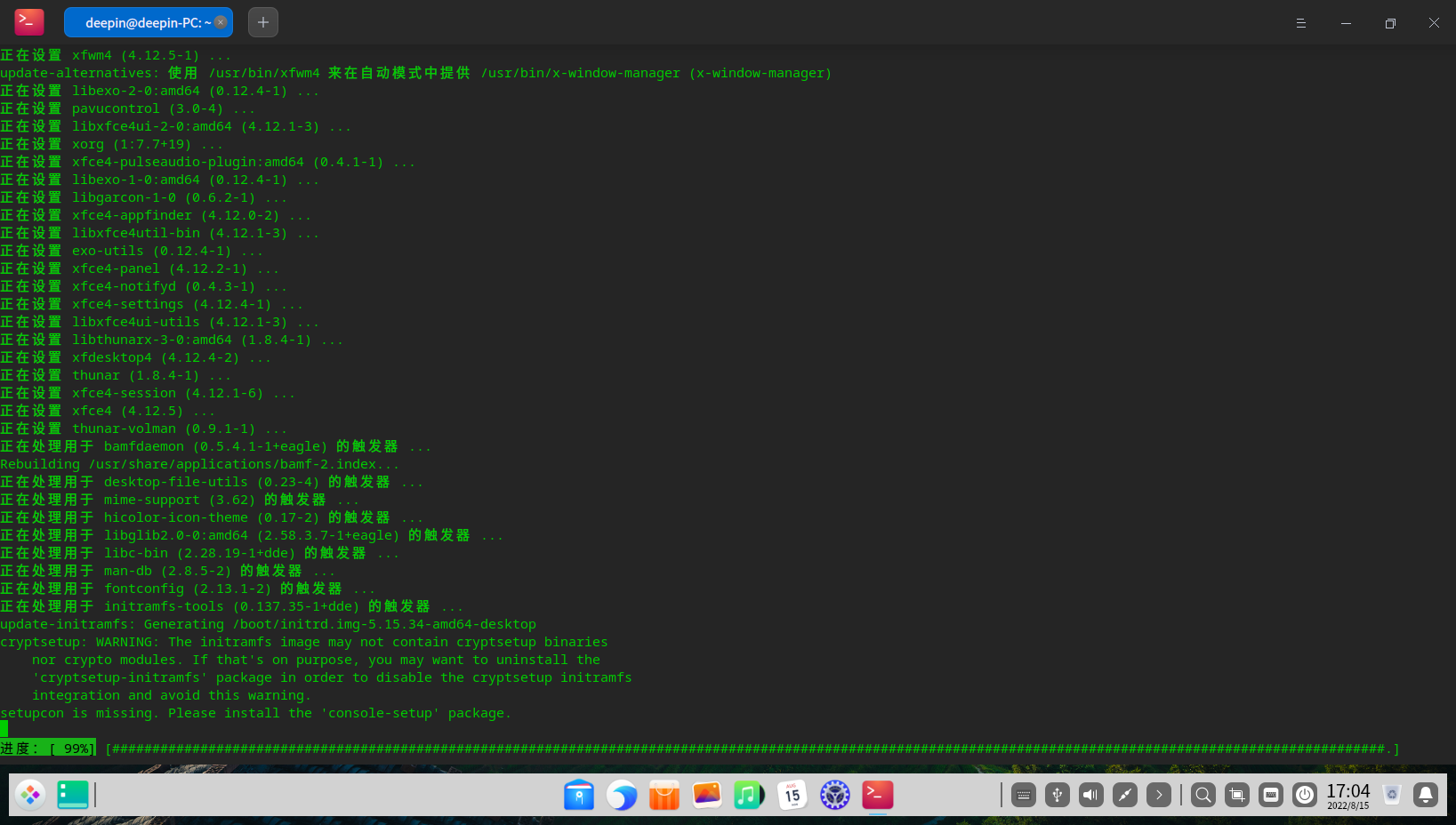Screen dimensions: 1456x825
Task: Minimize the terminal window
Action: click(1346, 23)
